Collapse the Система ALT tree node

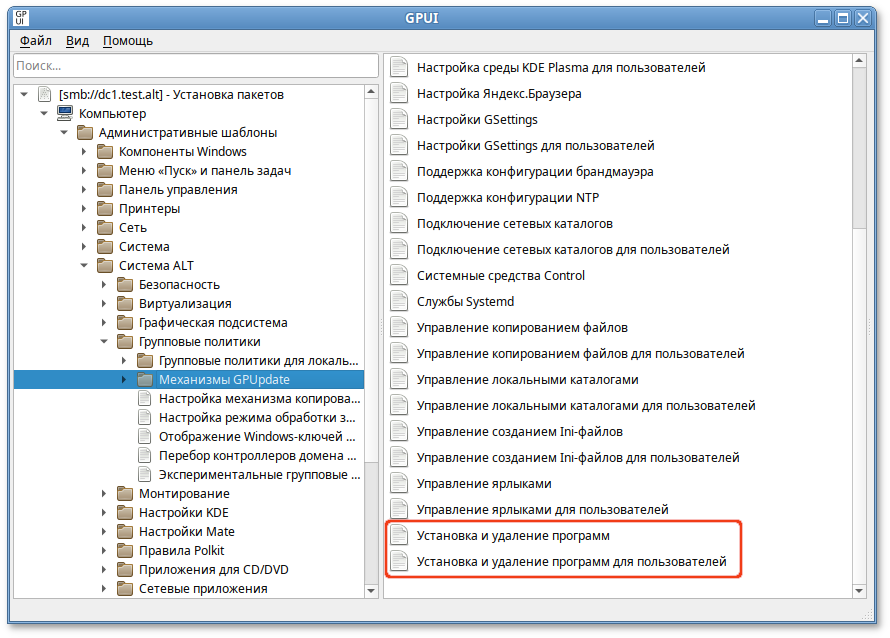tap(84, 266)
